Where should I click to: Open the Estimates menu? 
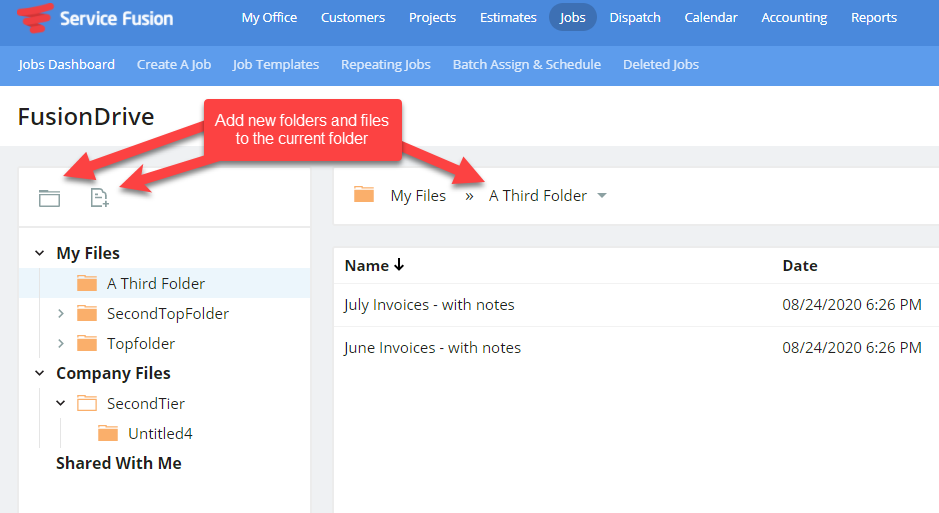[x=508, y=17]
